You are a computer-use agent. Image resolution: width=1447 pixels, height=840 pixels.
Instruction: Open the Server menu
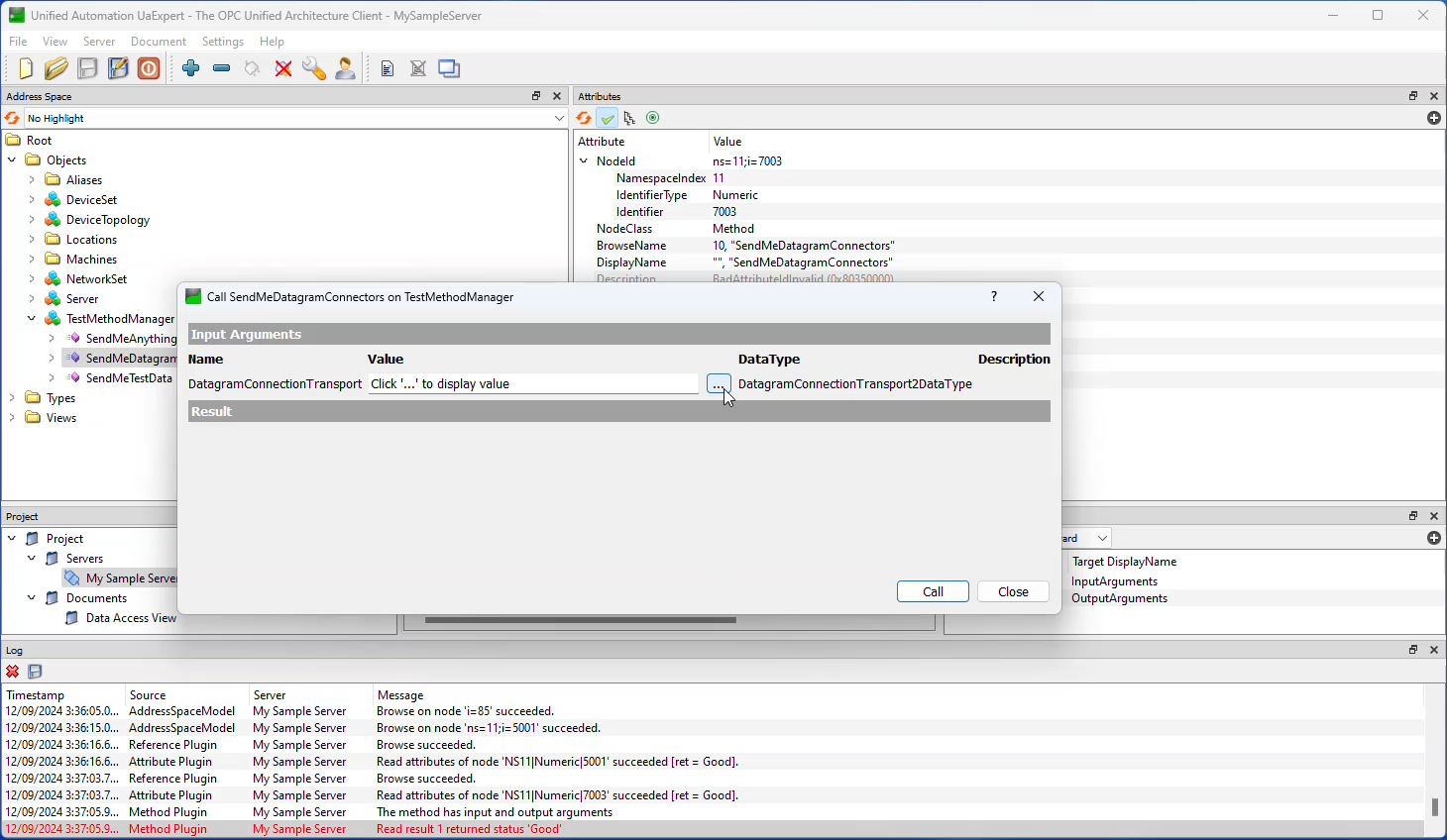tap(99, 42)
